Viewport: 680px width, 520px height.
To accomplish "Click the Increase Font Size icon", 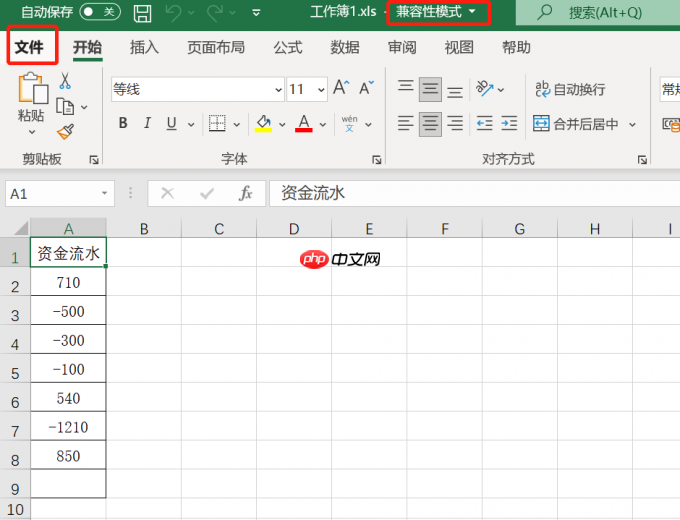I will coord(341,88).
